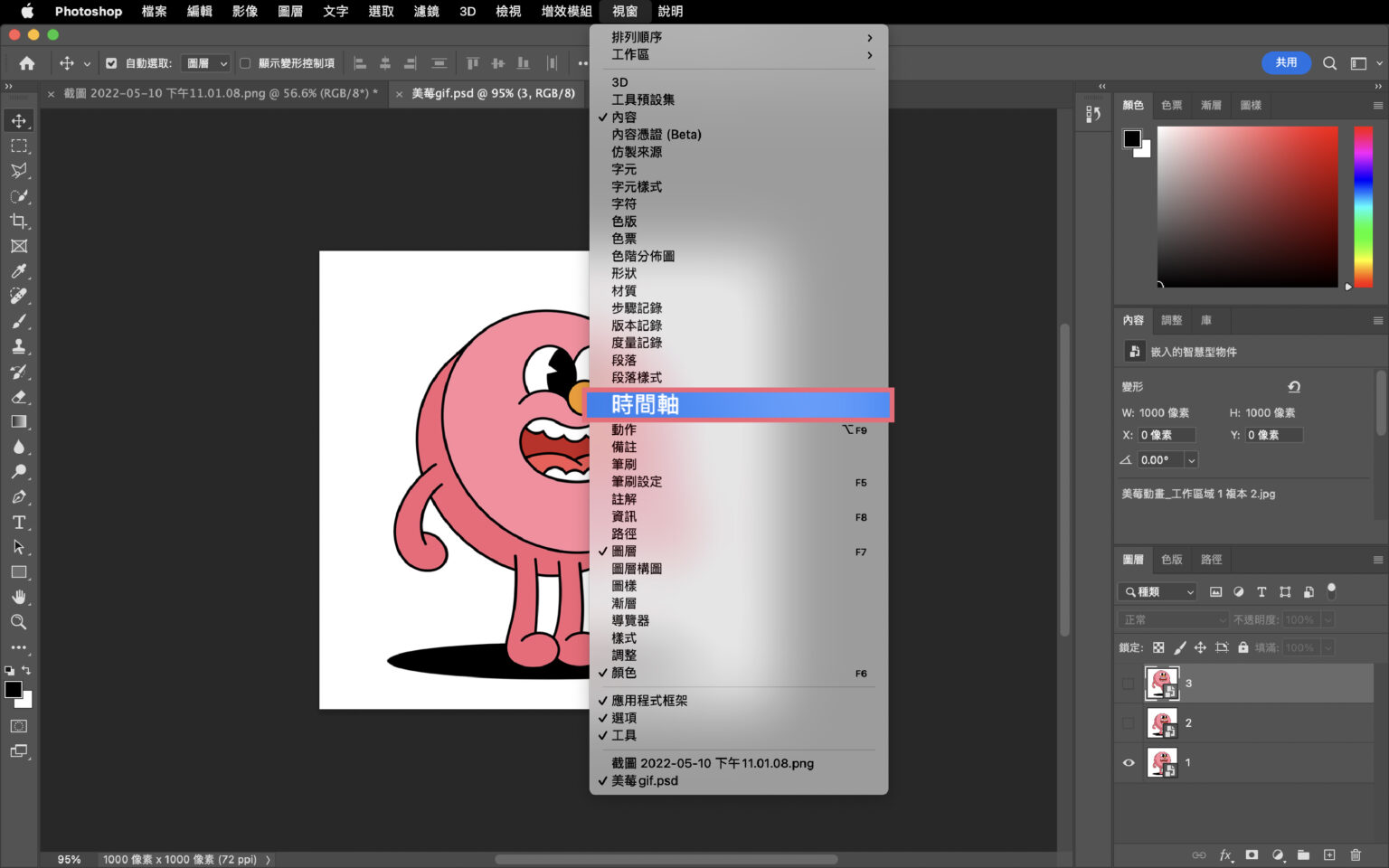This screenshot has width=1389, height=868.
Task: Open the 濾鏡 menu in menu bar
Action: (426, 11)
